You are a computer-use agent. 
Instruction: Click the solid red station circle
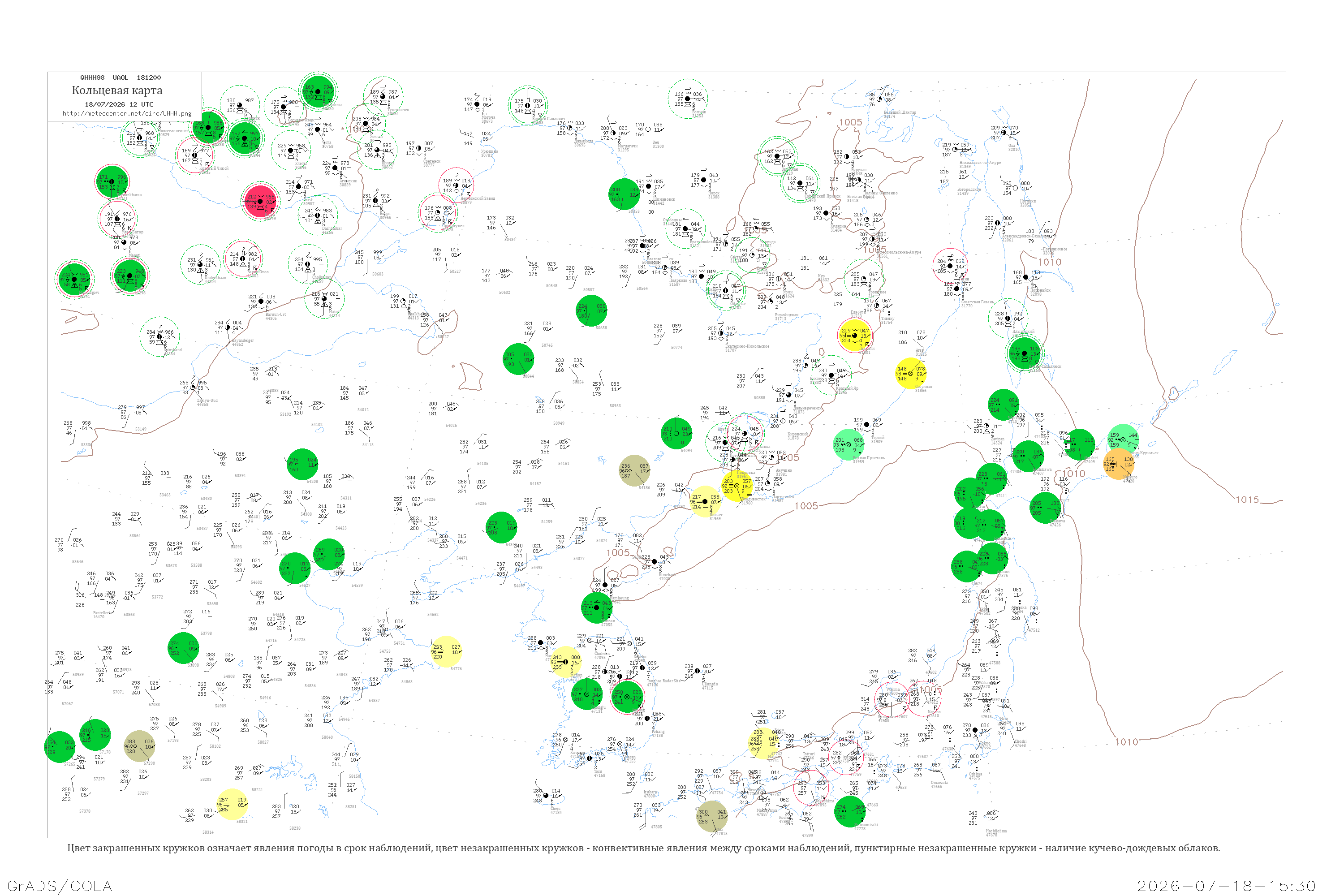coord(261,202)
